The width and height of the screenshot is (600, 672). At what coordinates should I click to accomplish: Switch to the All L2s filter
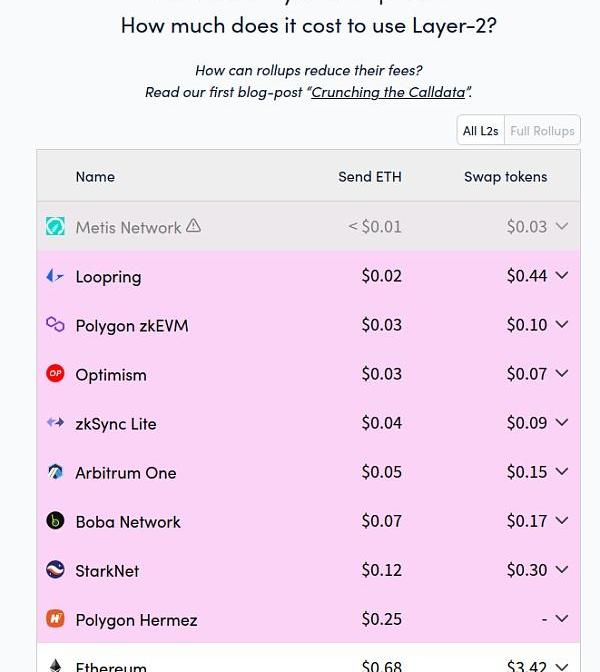[x=480, y=131]
